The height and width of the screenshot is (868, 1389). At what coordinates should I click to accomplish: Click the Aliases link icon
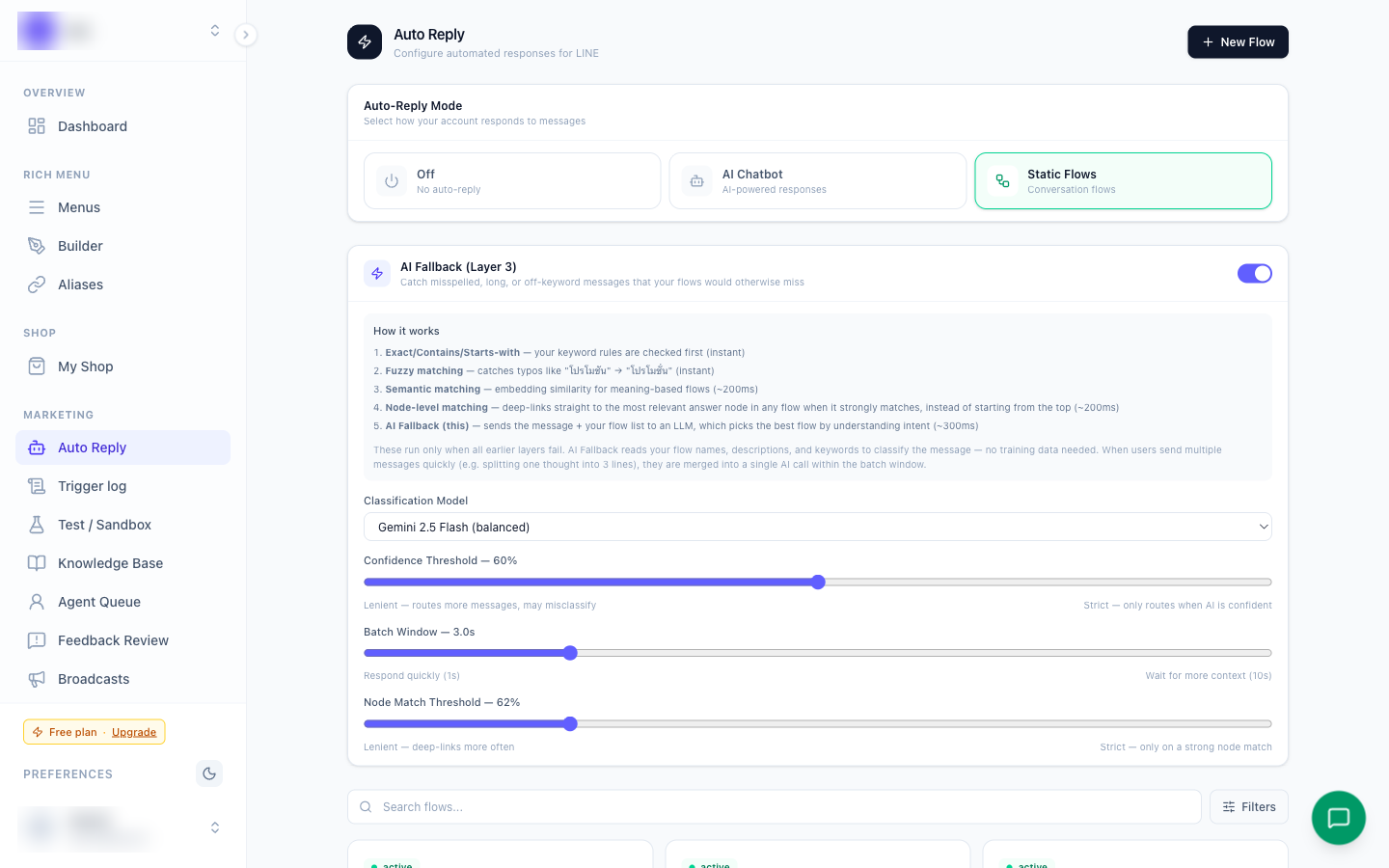[x=37, y=285]
